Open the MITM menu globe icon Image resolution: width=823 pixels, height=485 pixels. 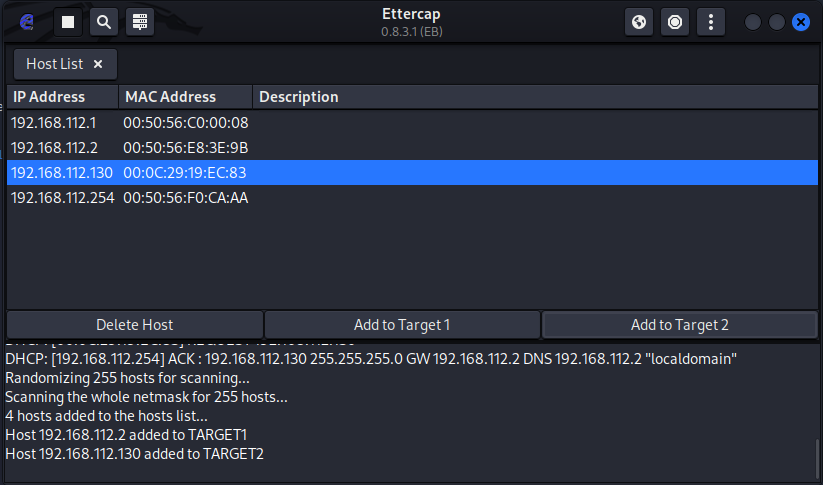pyautogui.click(x=639, y=21)
